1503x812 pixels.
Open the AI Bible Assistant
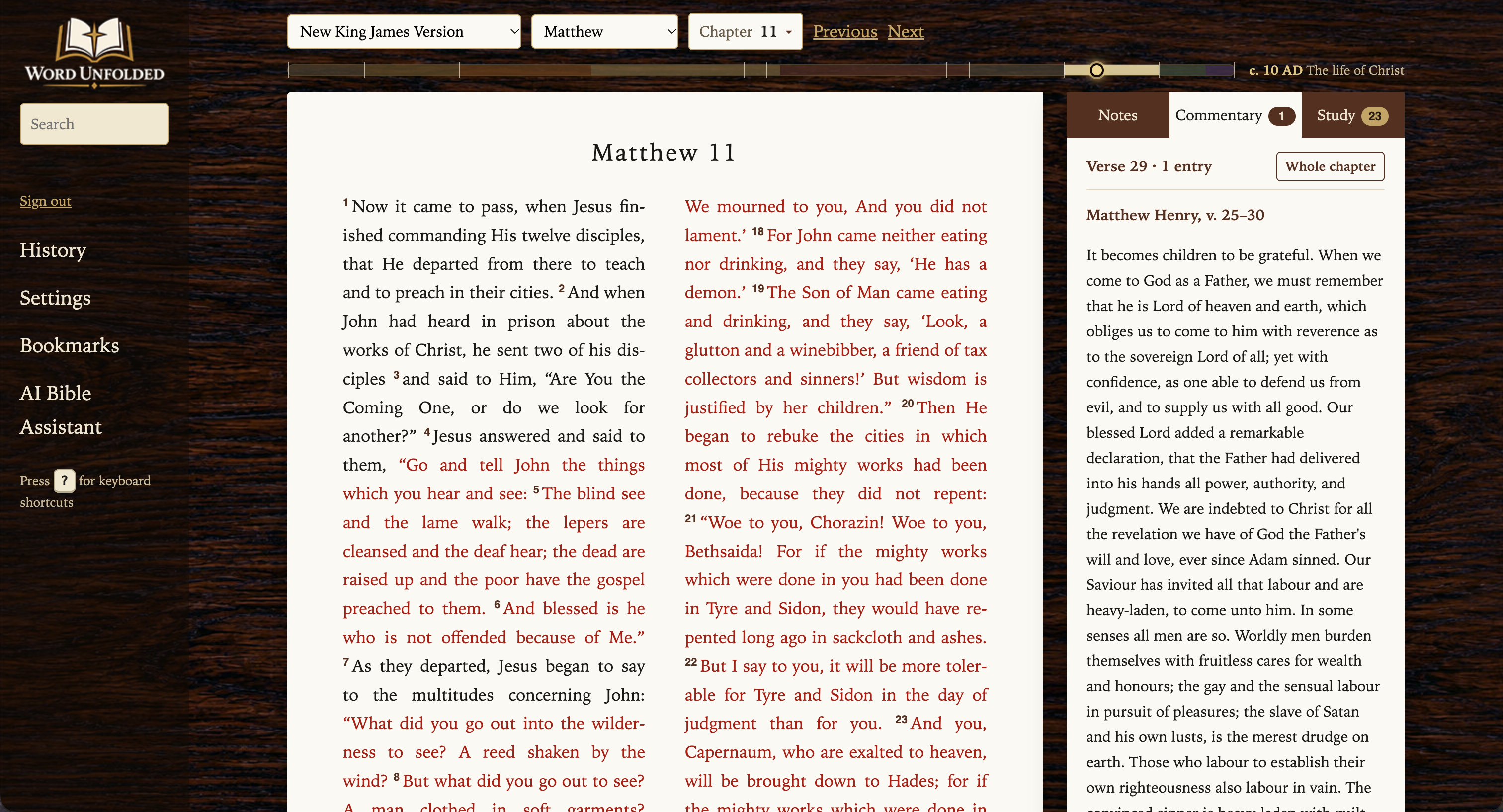click(61, 409)
